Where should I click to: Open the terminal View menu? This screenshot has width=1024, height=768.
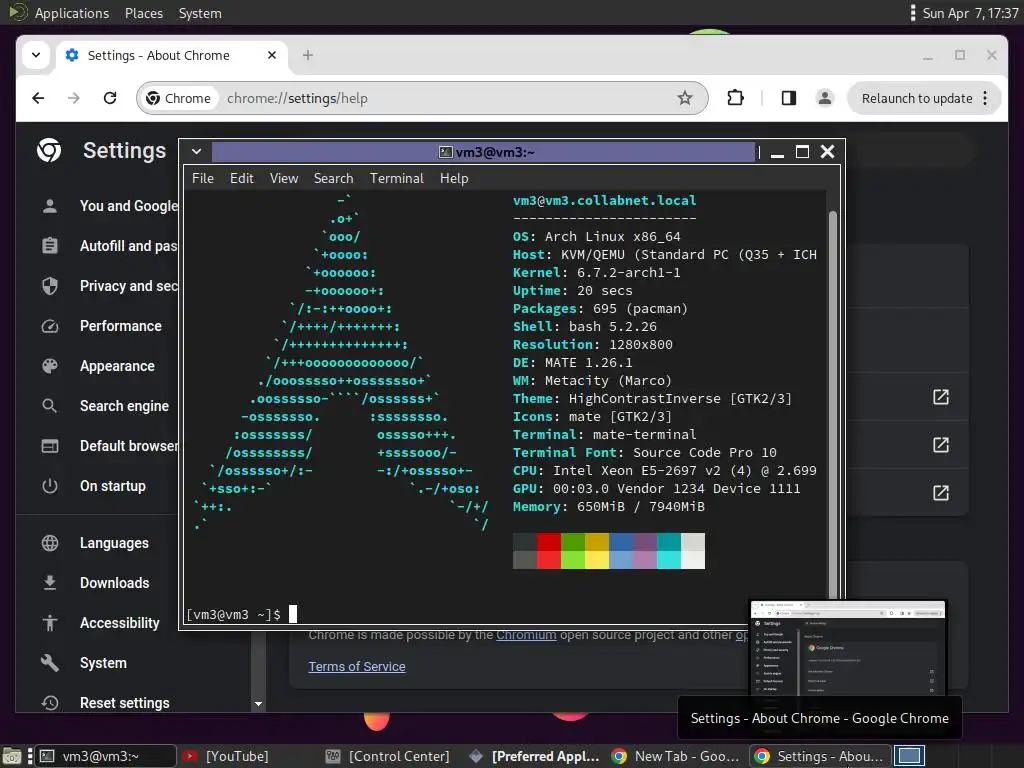tap(284, 178)
